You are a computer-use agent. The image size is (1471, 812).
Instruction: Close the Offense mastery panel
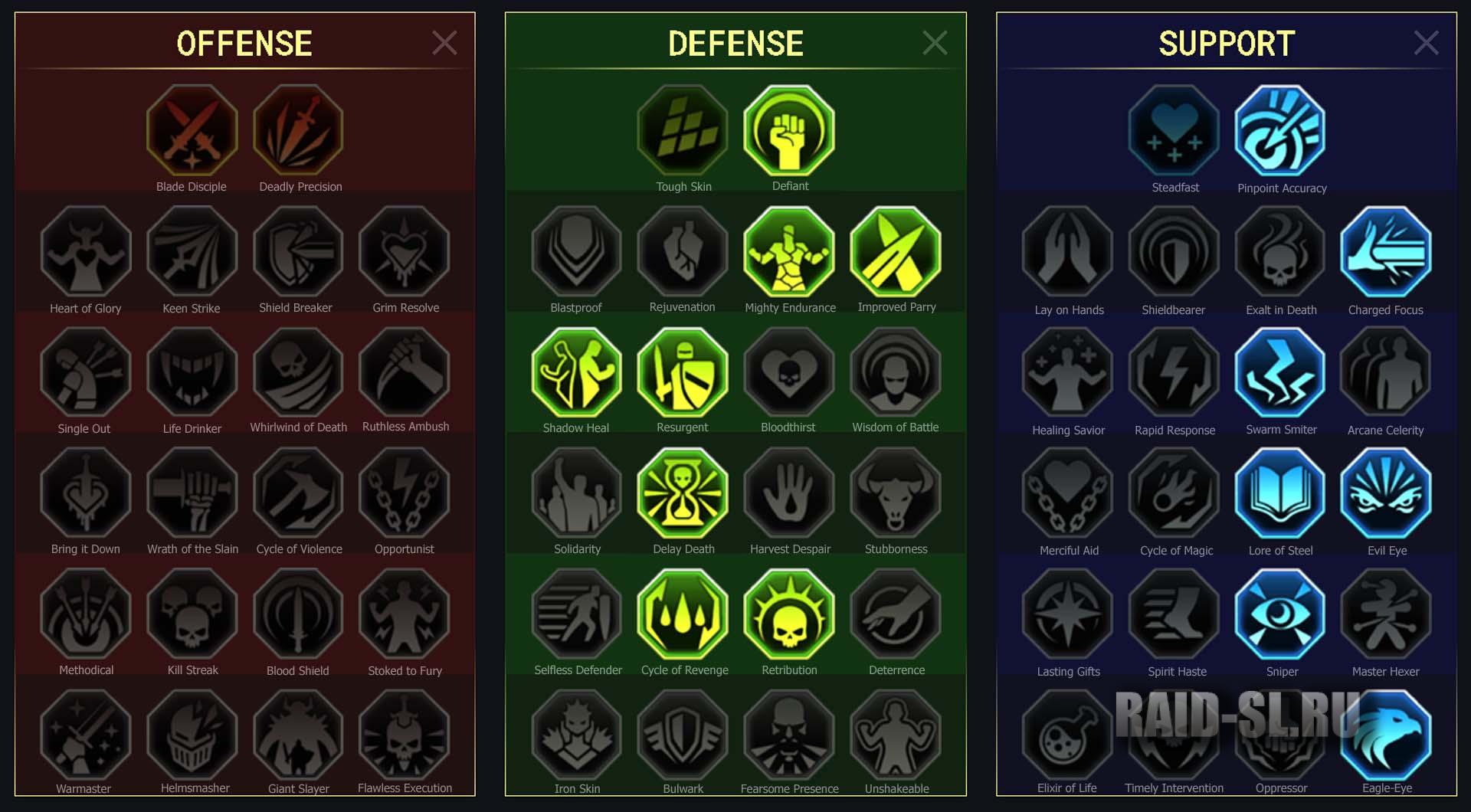pyautogui.click(x=444, y=43)
